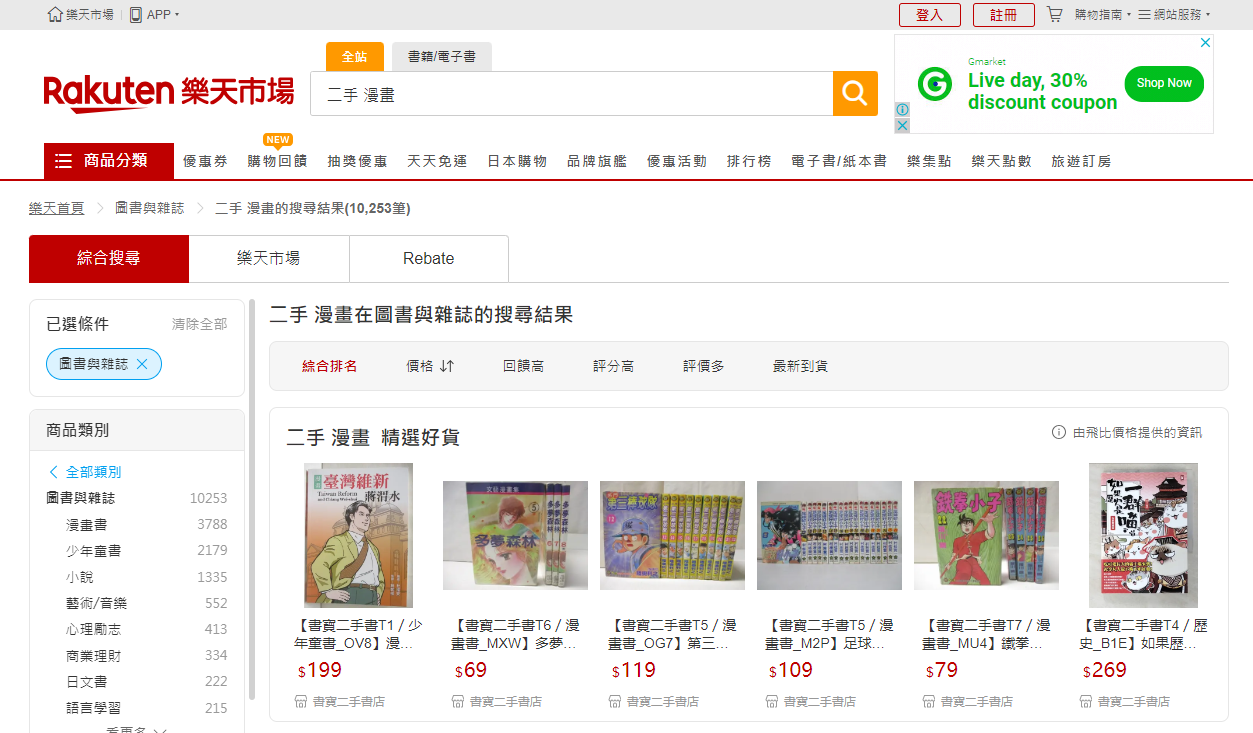Click the search box containing 二手 漫畫

pyautogui.click(x=571, y=94)
